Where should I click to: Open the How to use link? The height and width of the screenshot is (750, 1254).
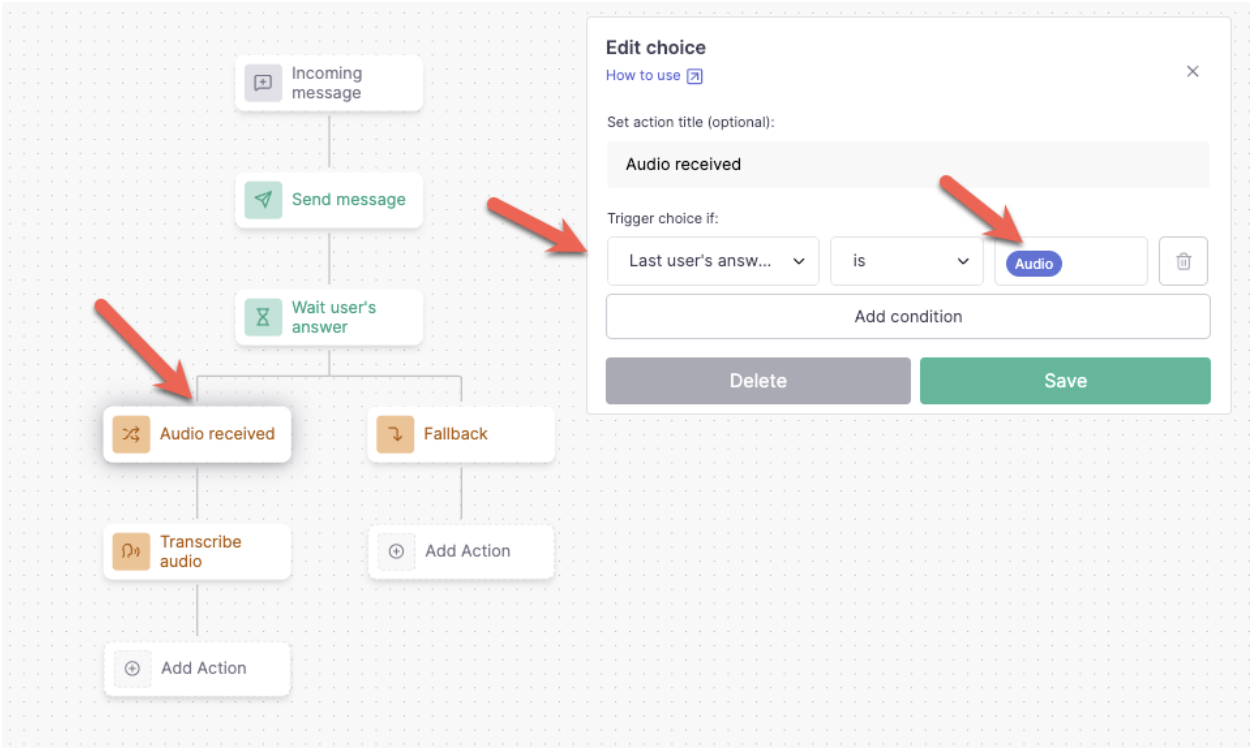point(643,75)
